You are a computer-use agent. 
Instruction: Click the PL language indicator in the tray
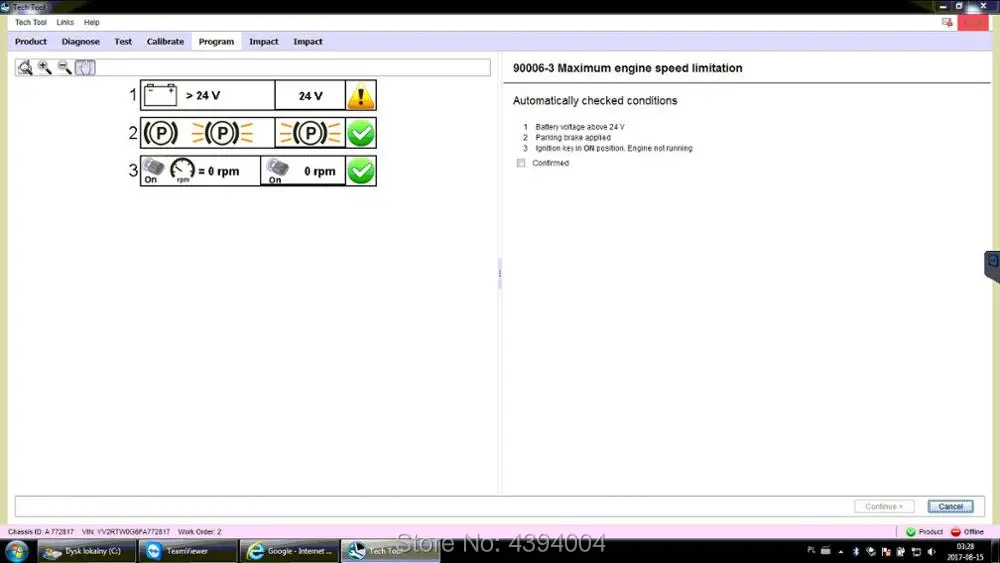[x=811, y=550]
